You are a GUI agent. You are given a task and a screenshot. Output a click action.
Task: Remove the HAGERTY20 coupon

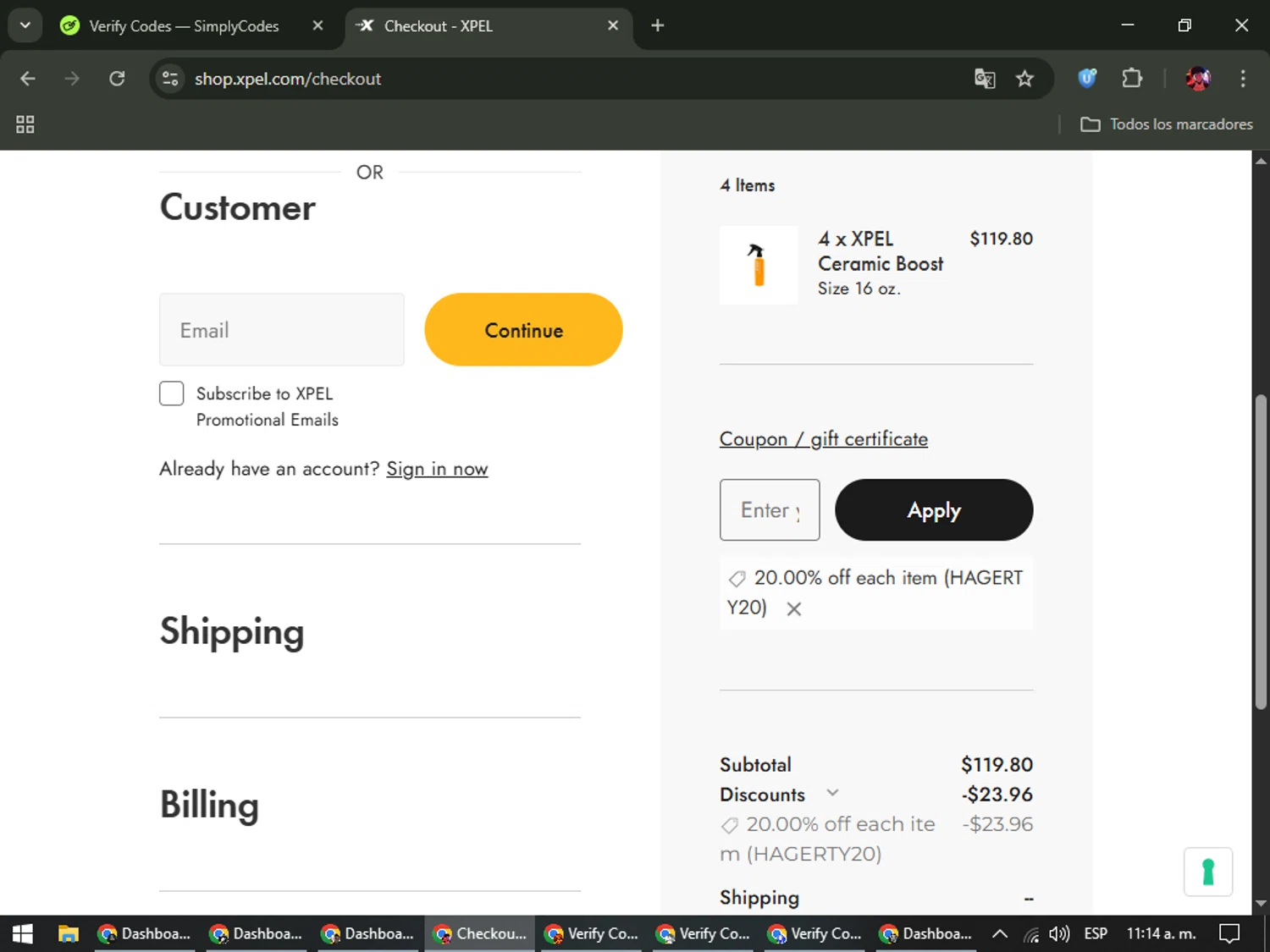point(793,608)
